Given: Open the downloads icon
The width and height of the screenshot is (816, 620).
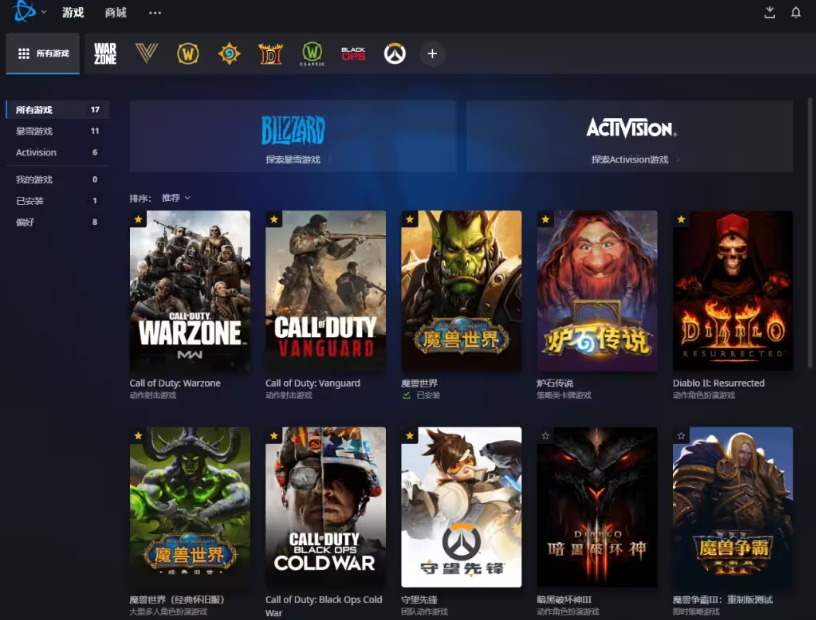Looking at the screenshot, I should coord(769,12).
